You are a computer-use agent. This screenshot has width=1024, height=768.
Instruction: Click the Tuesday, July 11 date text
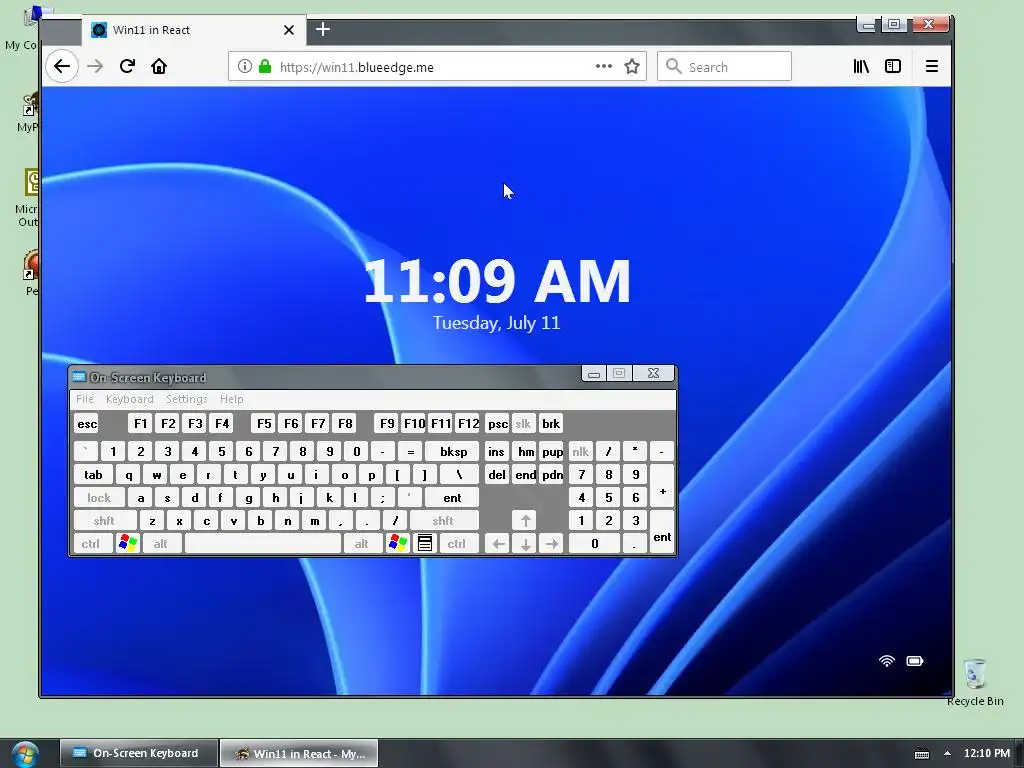click(496, 323)
